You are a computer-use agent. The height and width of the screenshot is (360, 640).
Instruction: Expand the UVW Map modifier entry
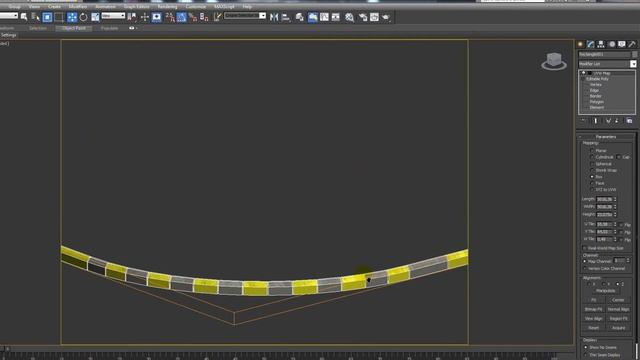pyautogui.click(x=583, y=73)
